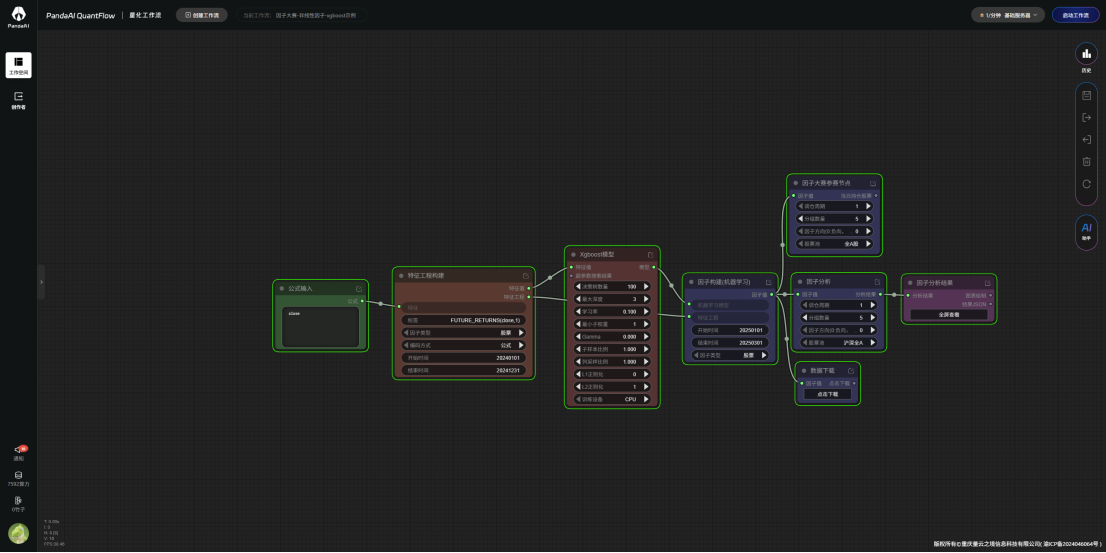The width and height of the screenshot is (1106, 553).
Task: Open the 工作空间 workspace sidebar item
Action: click(18, 65)
